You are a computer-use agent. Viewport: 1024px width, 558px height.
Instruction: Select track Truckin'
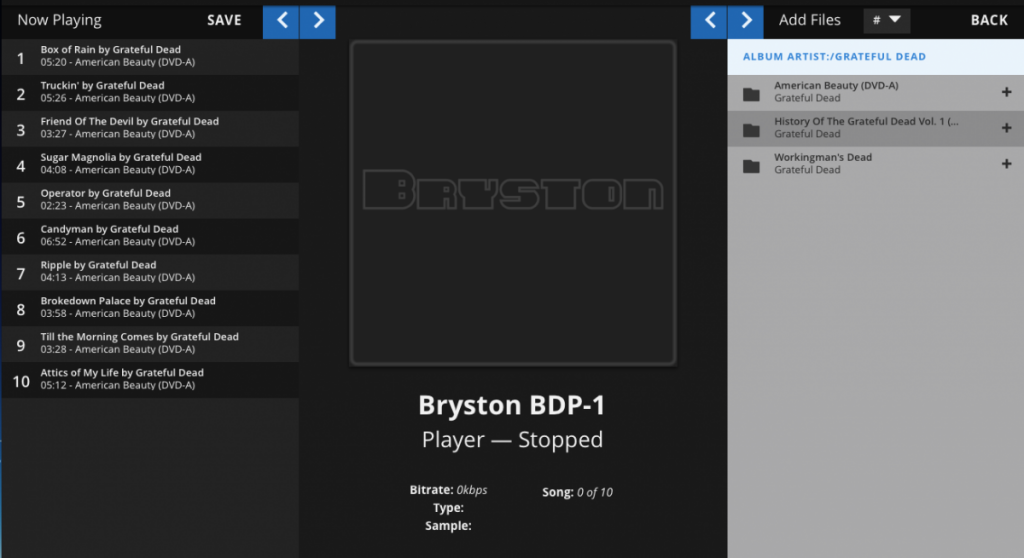[150, 93]
